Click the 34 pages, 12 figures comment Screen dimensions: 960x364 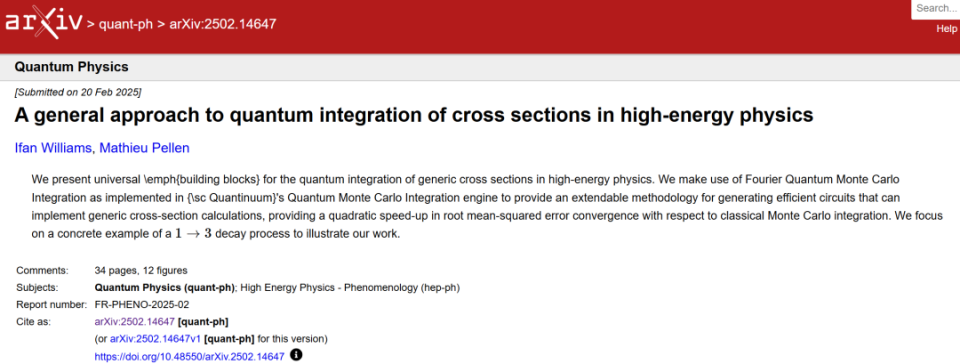coord(141,270)
